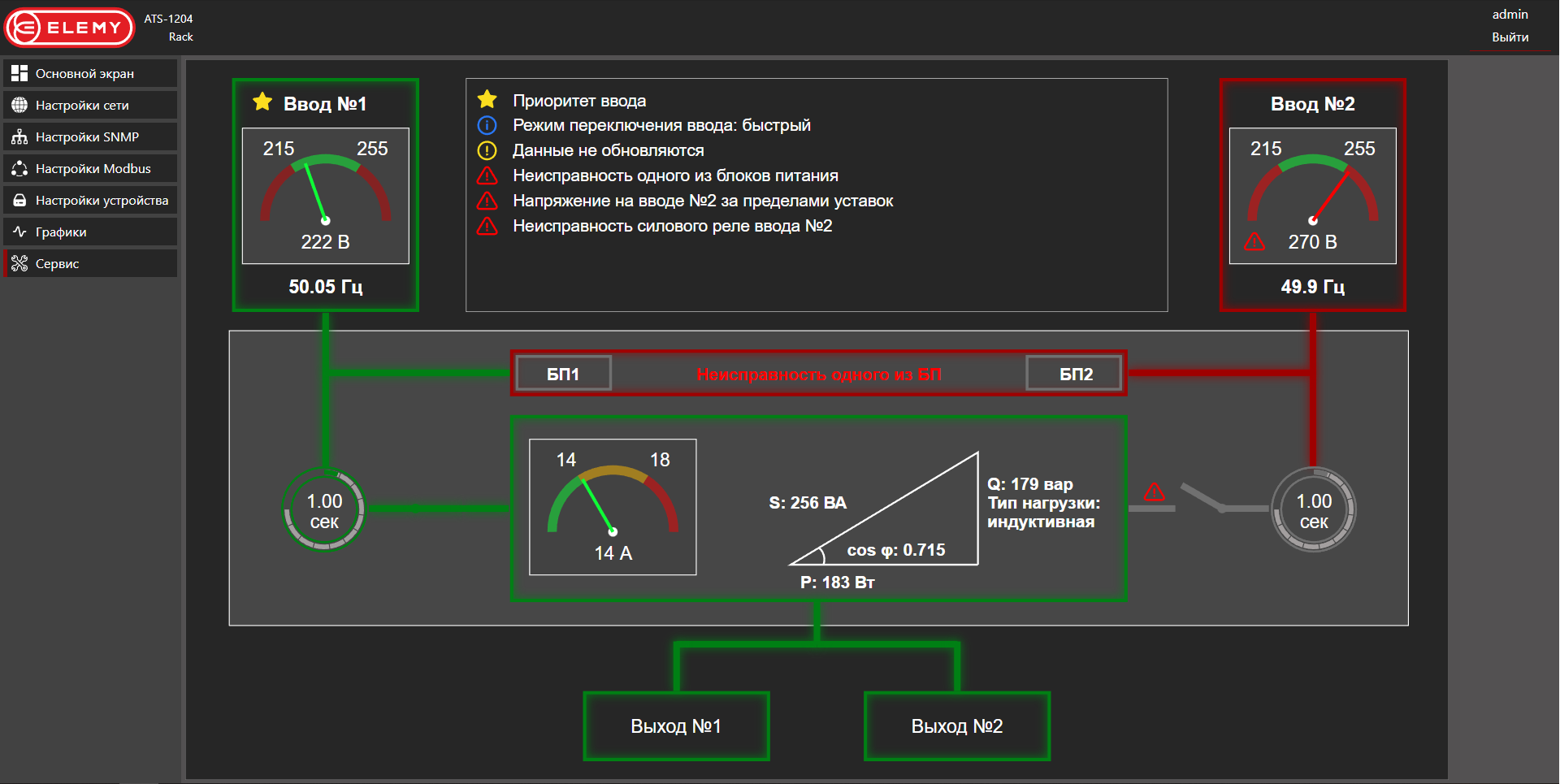Open Настройки SNMP menu item
Screen dimensions: 1560x784
point(90,136)
